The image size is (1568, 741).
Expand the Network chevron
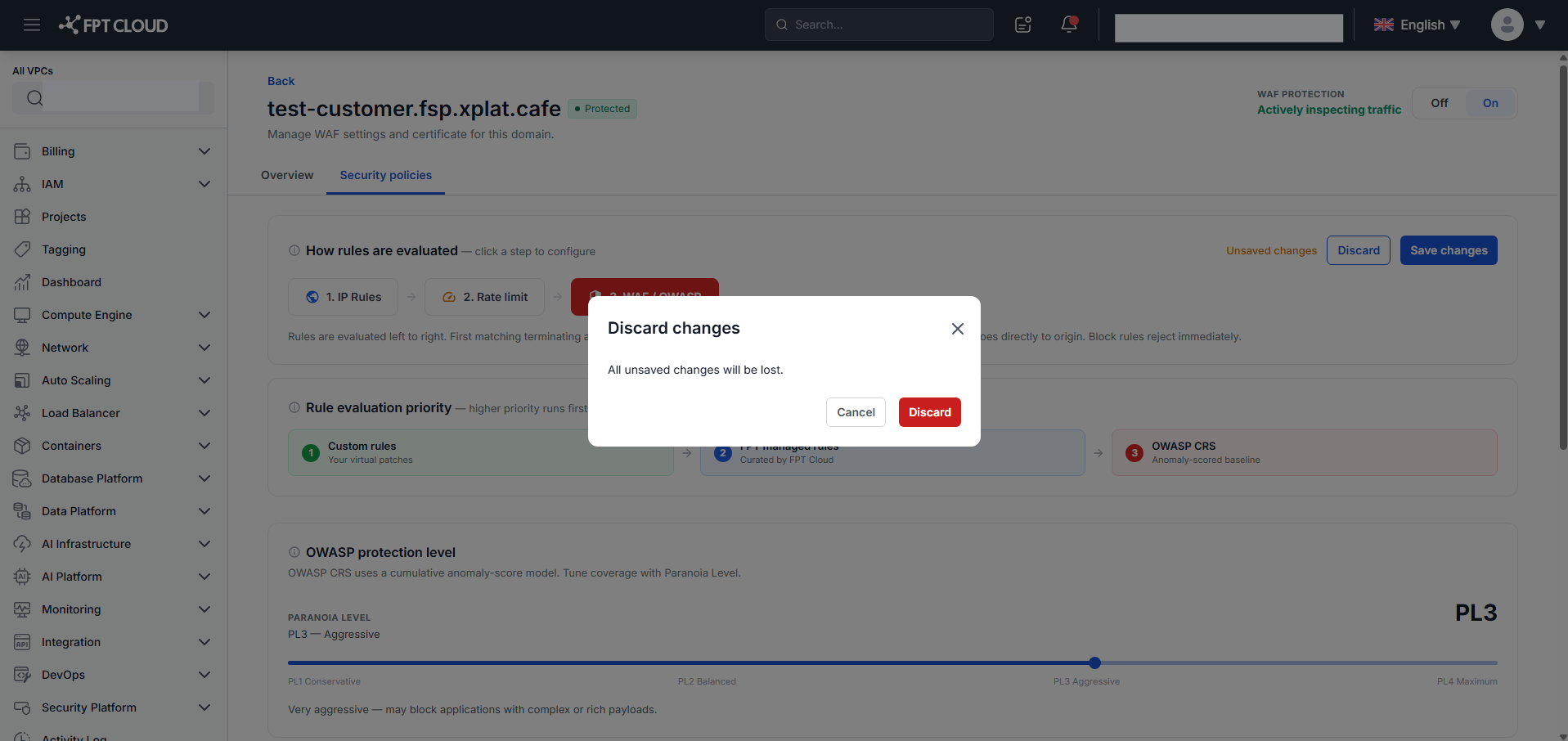coord(204,348)
